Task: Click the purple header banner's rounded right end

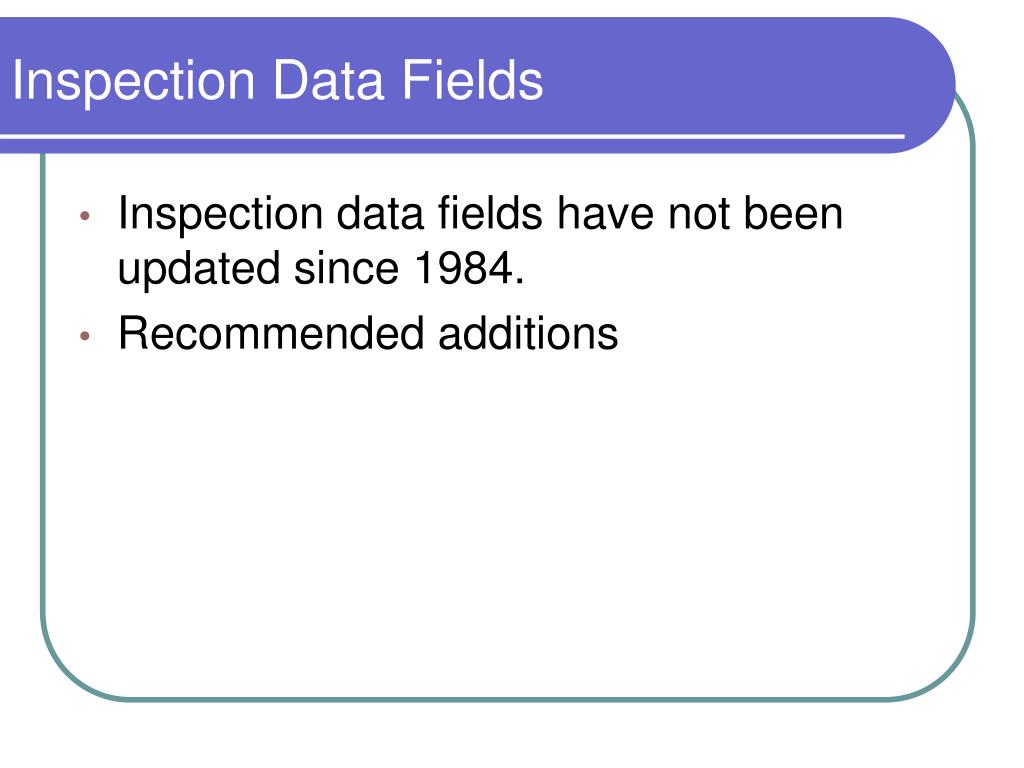Action: (921, 85)
